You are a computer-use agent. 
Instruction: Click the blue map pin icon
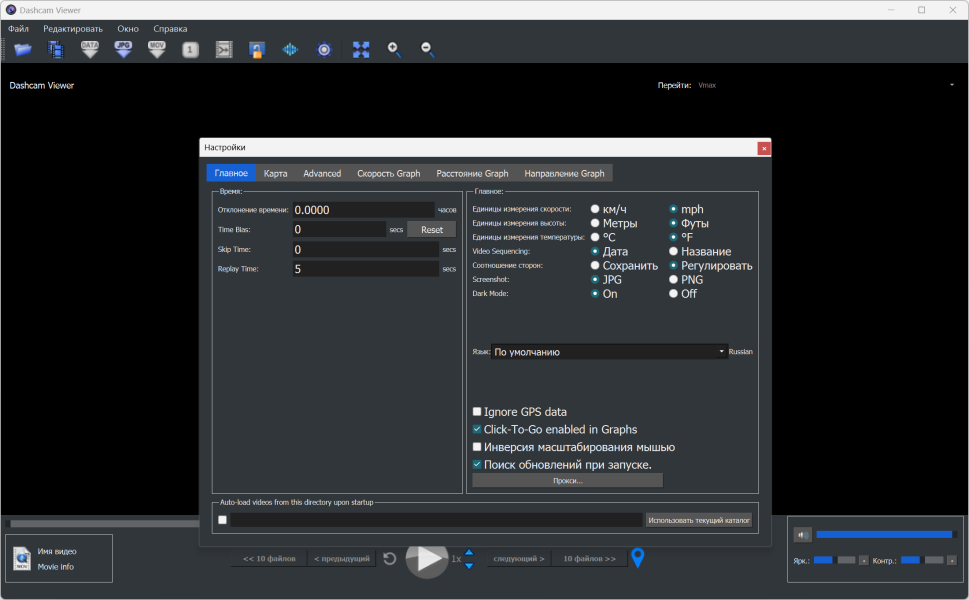(637, 559)
